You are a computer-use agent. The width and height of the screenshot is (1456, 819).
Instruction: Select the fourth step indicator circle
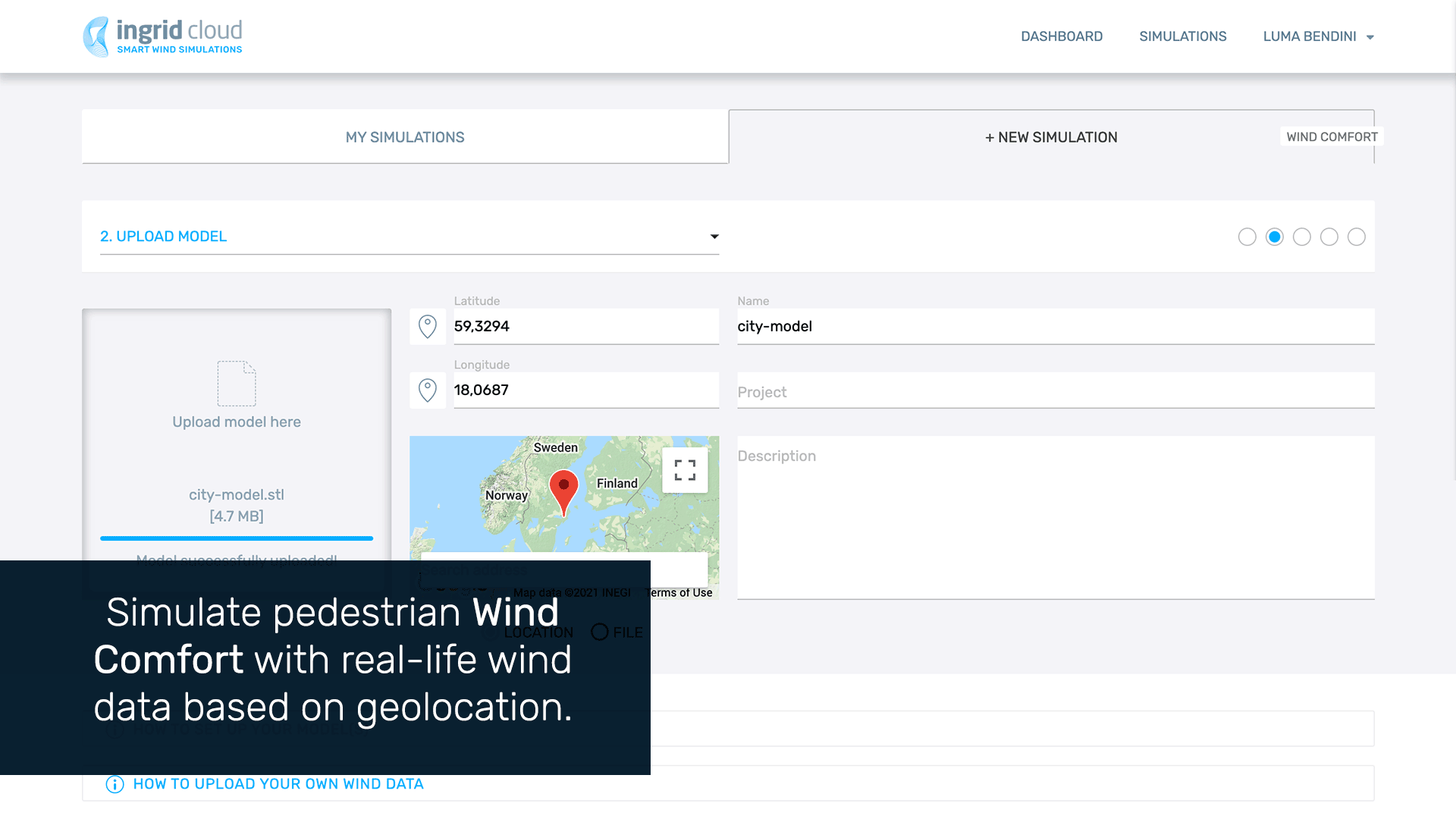pos(1329,237)
